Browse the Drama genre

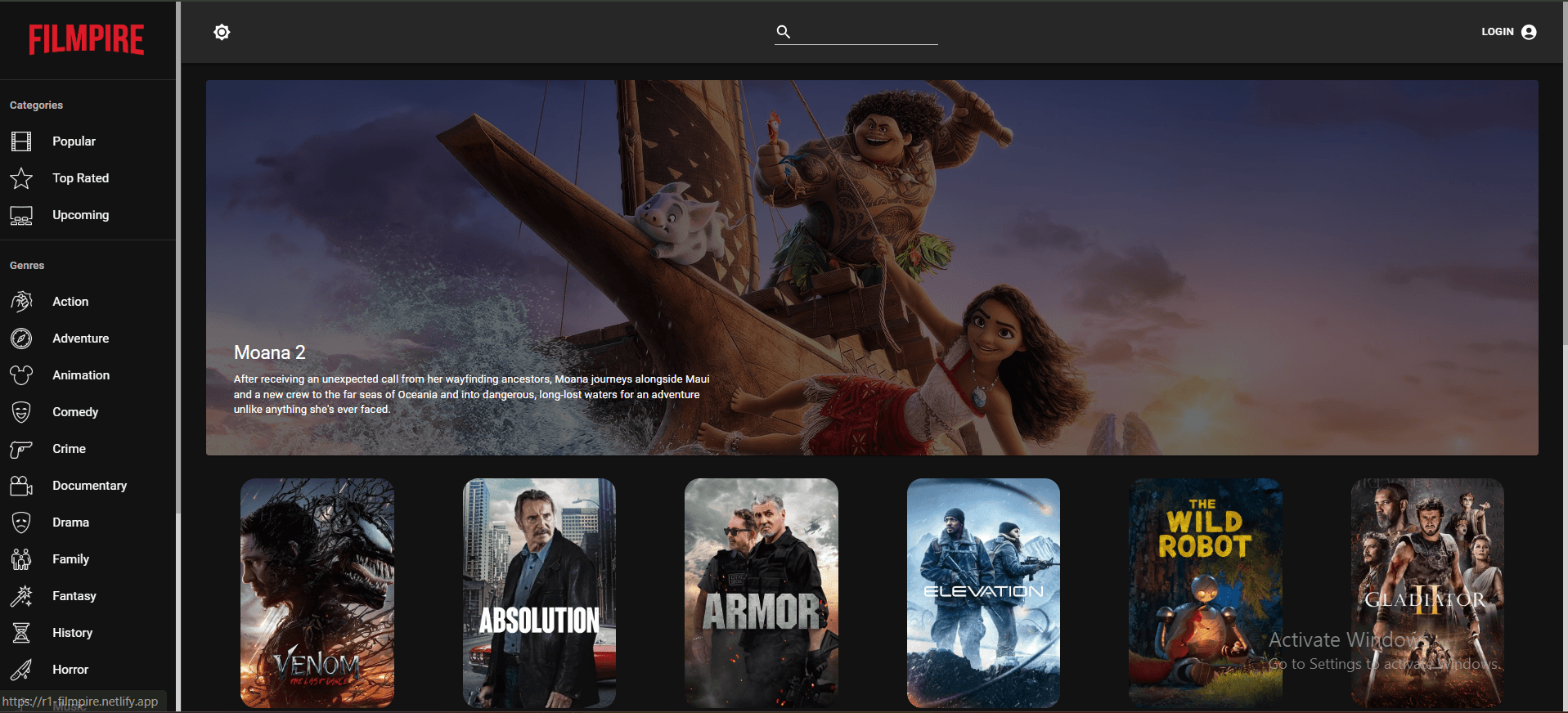pyautogui.click(x=88, y=522)
